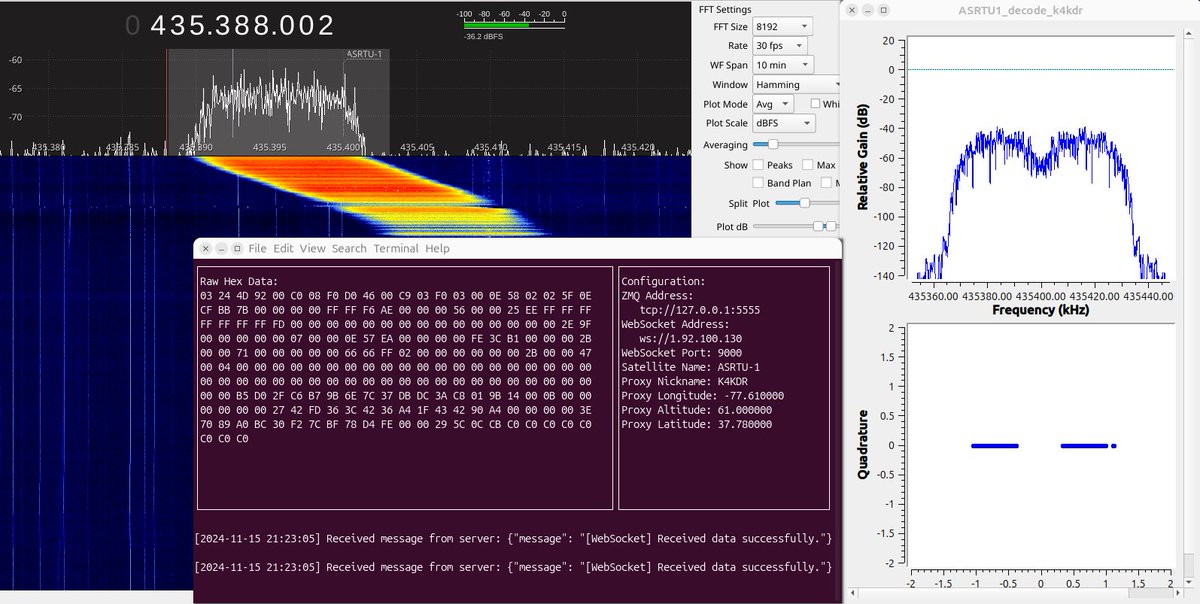Maximize the ASRTU1_decode_k4kdr window
The height and width of the screenshot is (604, 1200).
[883, 10]
